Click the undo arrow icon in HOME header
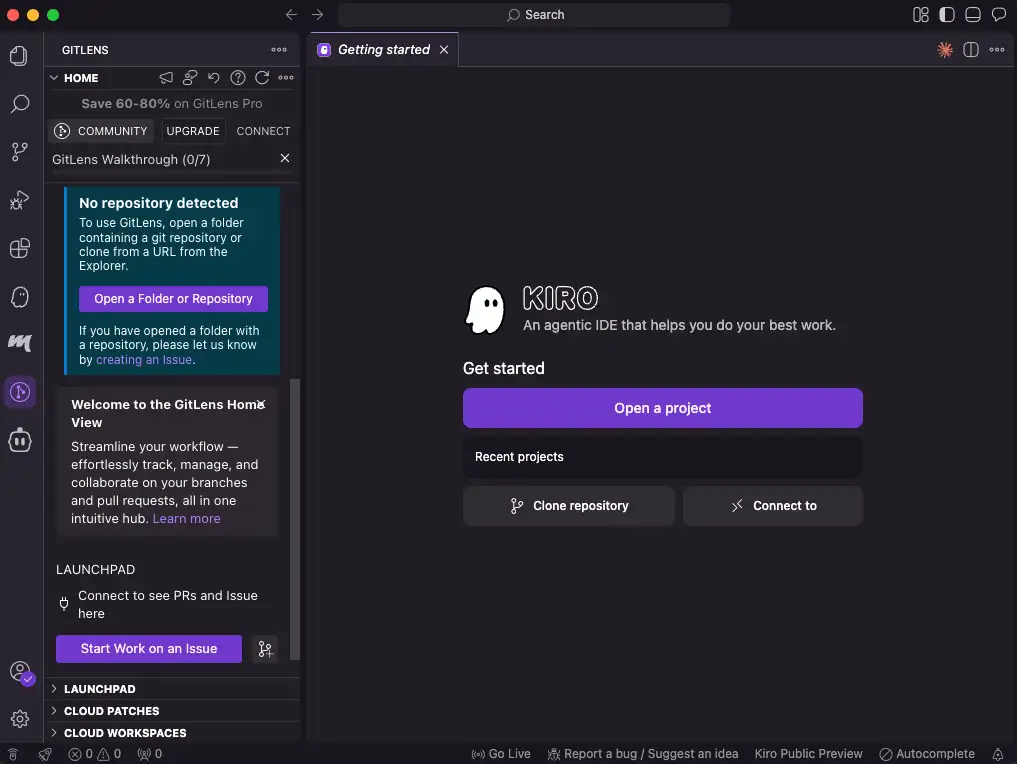Screen dimensions: 1017x764 213,78
